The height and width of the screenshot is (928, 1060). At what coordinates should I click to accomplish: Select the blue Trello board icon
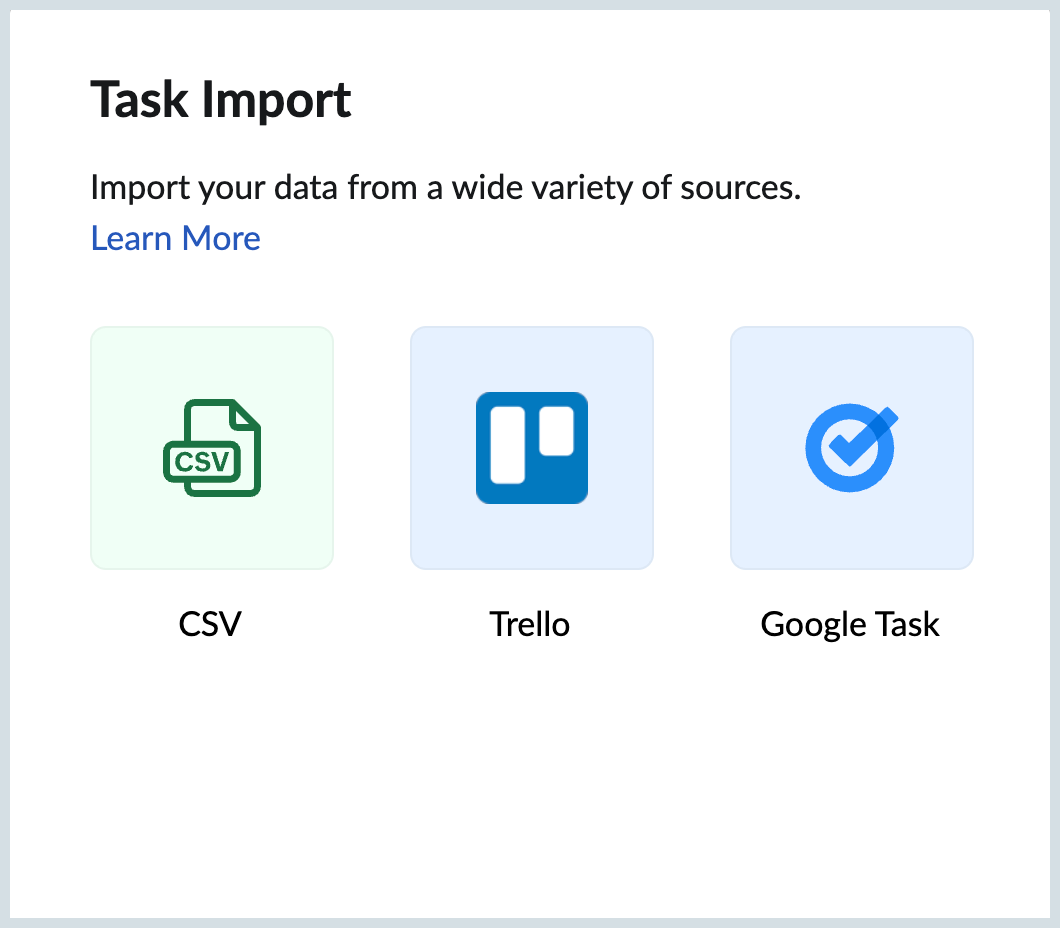[531, 447]
